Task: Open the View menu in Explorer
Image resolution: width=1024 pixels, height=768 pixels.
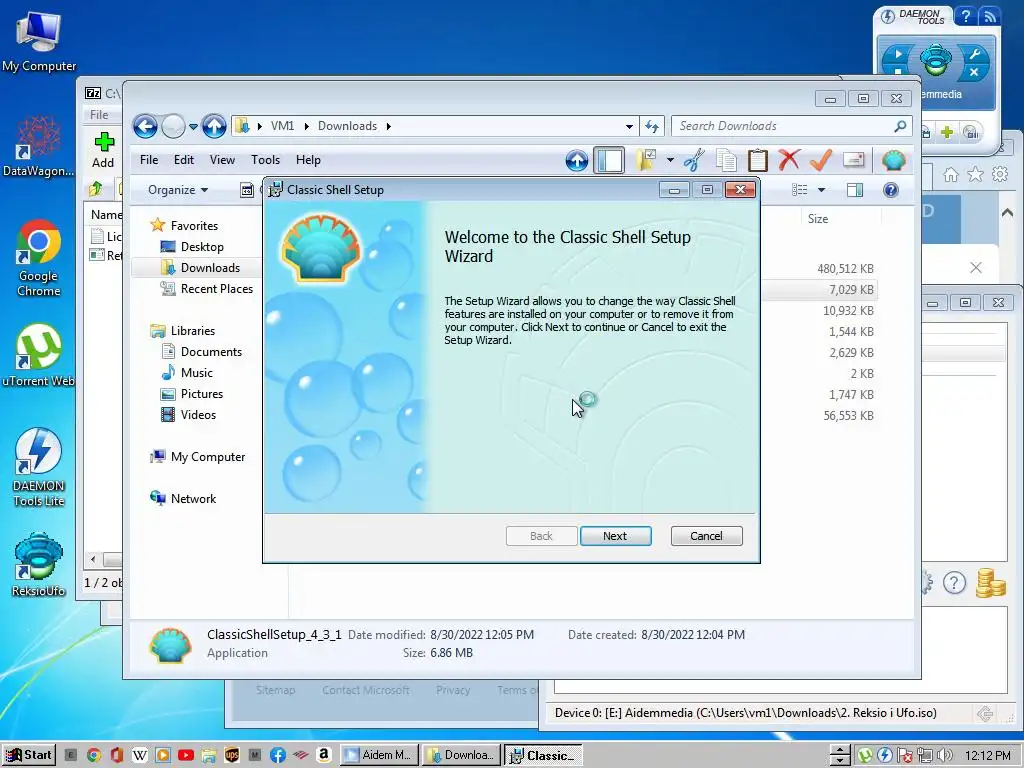Action: (x=222, y=160)
